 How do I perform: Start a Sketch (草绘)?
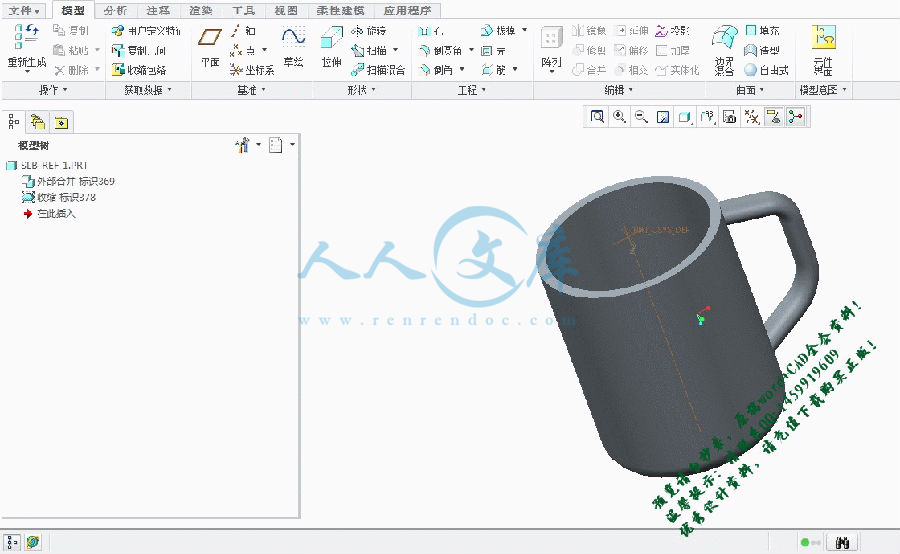coord(293,48)
